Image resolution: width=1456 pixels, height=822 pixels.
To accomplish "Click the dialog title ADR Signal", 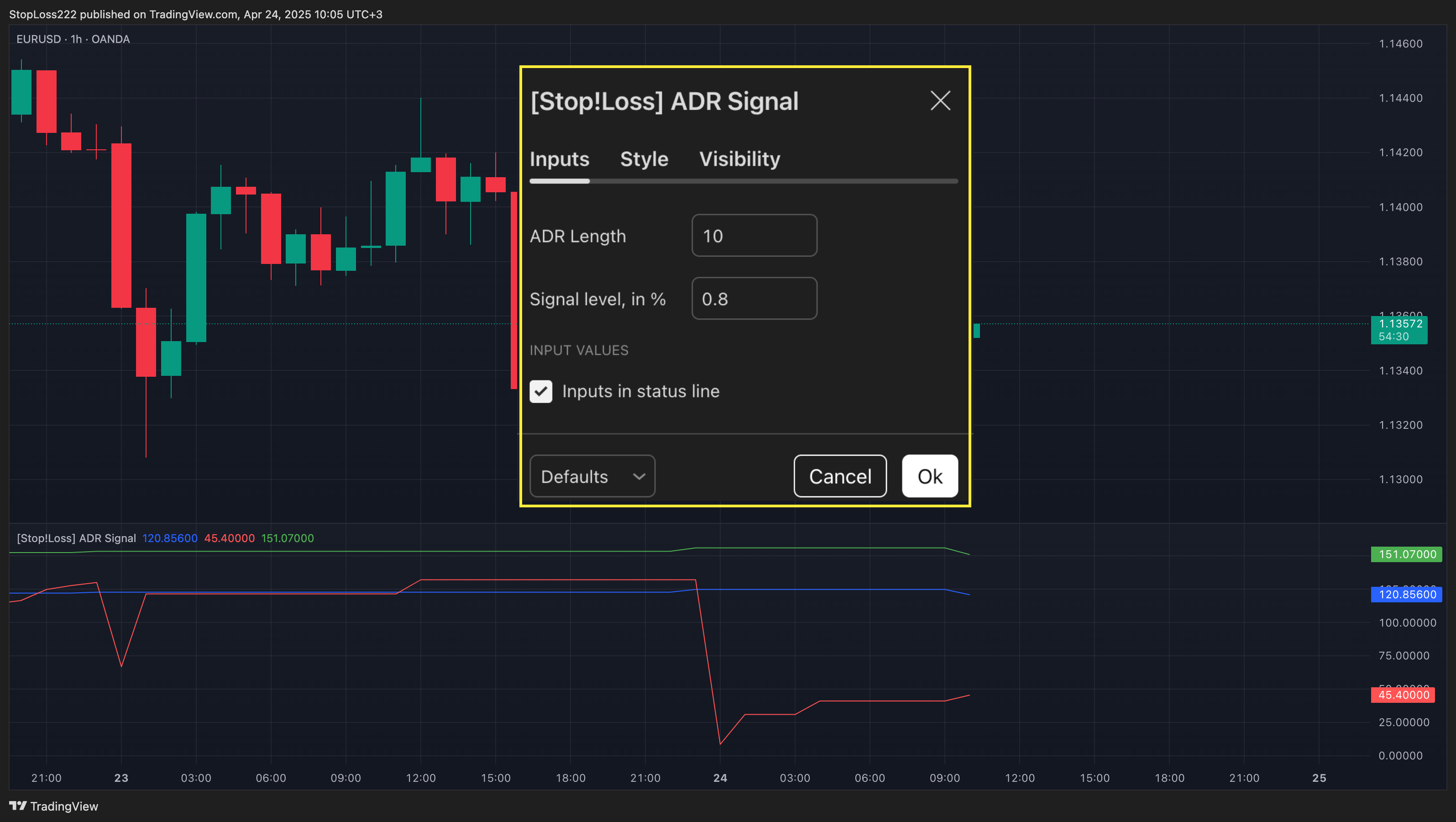I will pyautogui.click(x=664, y=102).
